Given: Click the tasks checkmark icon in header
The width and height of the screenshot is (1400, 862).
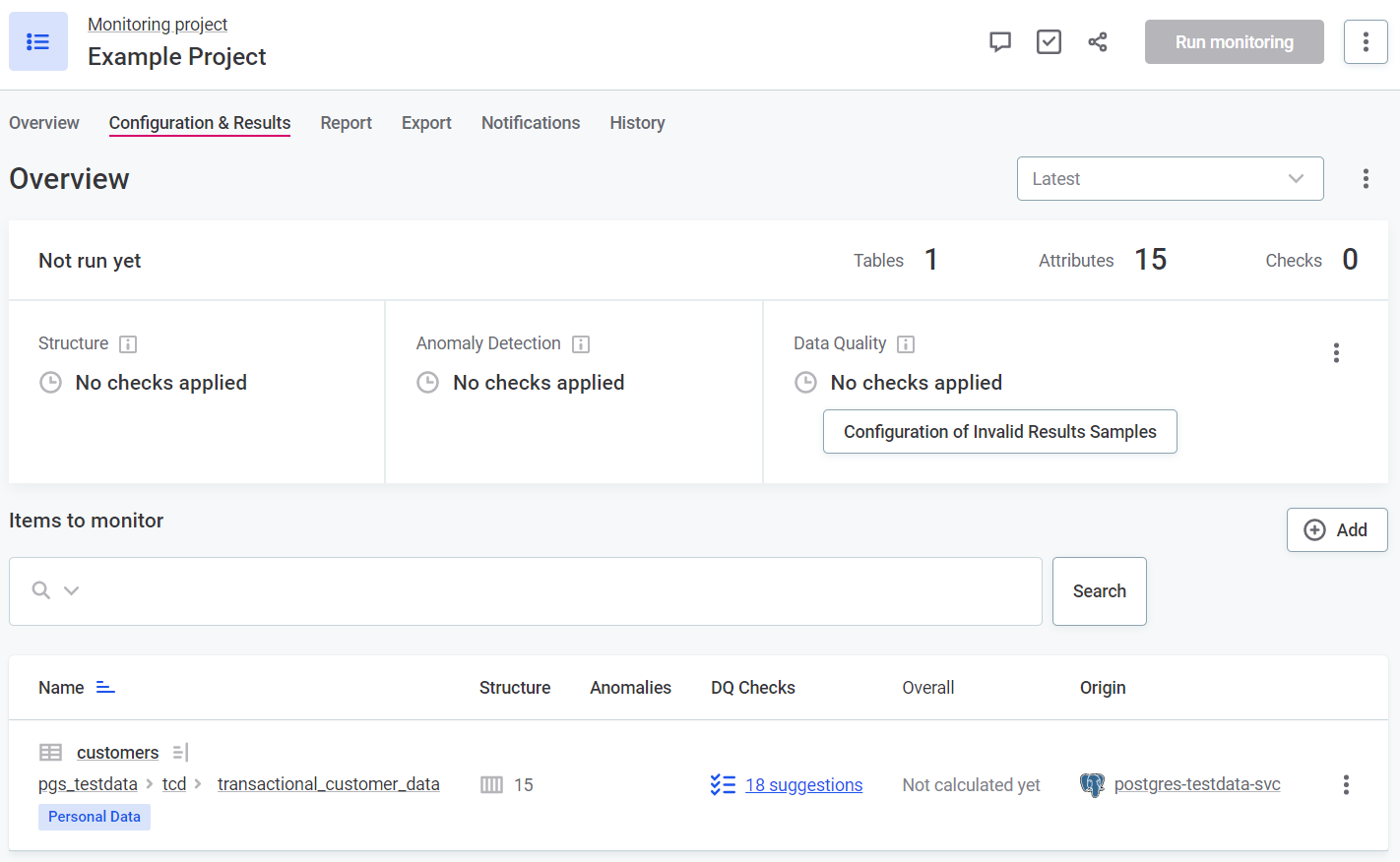Looking at the screenshot, I should pos(1049,41).
